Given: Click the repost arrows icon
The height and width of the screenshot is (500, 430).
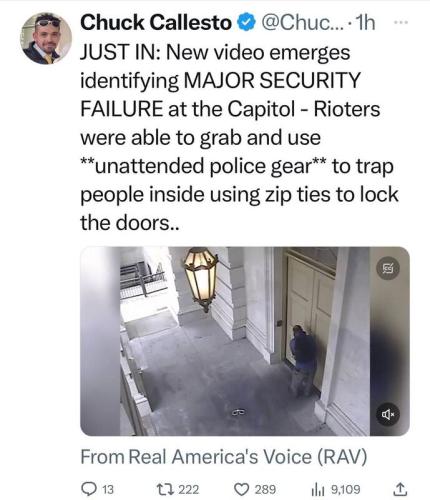Looking at the screenshot, I should 166,489.
